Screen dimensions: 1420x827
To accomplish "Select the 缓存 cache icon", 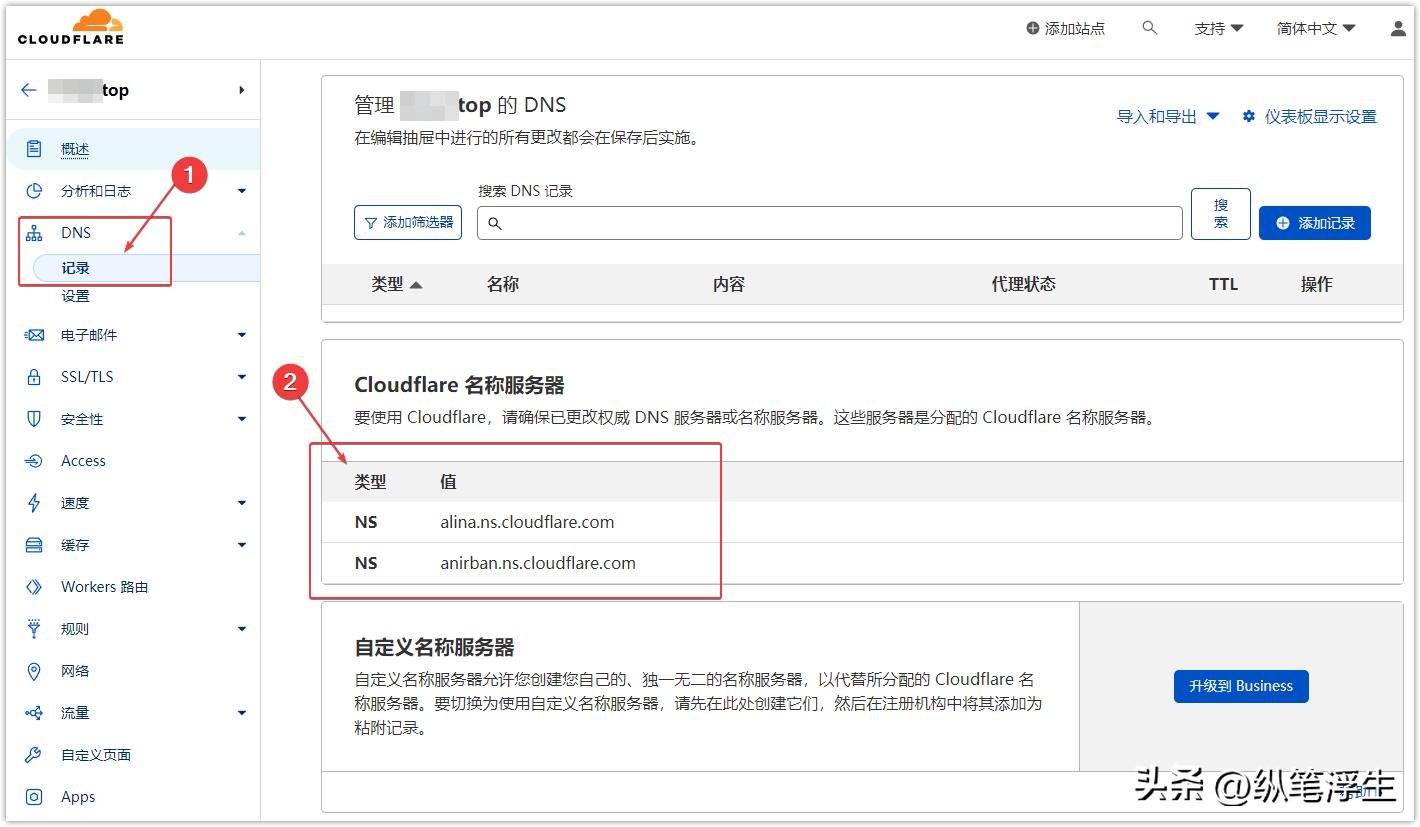I will [33, 544].
